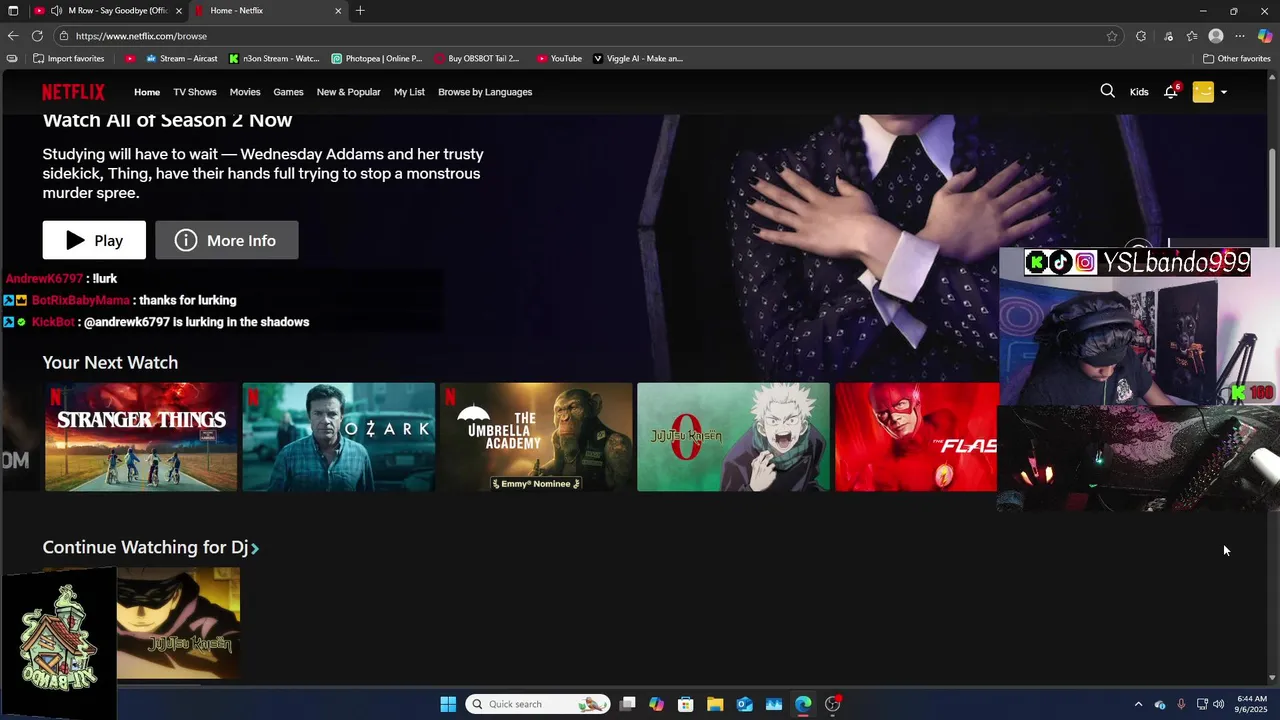The image size is (1280, 720).
Task: Open Microsoft Edge taskbar icon
Action: (x=803, y=704)
